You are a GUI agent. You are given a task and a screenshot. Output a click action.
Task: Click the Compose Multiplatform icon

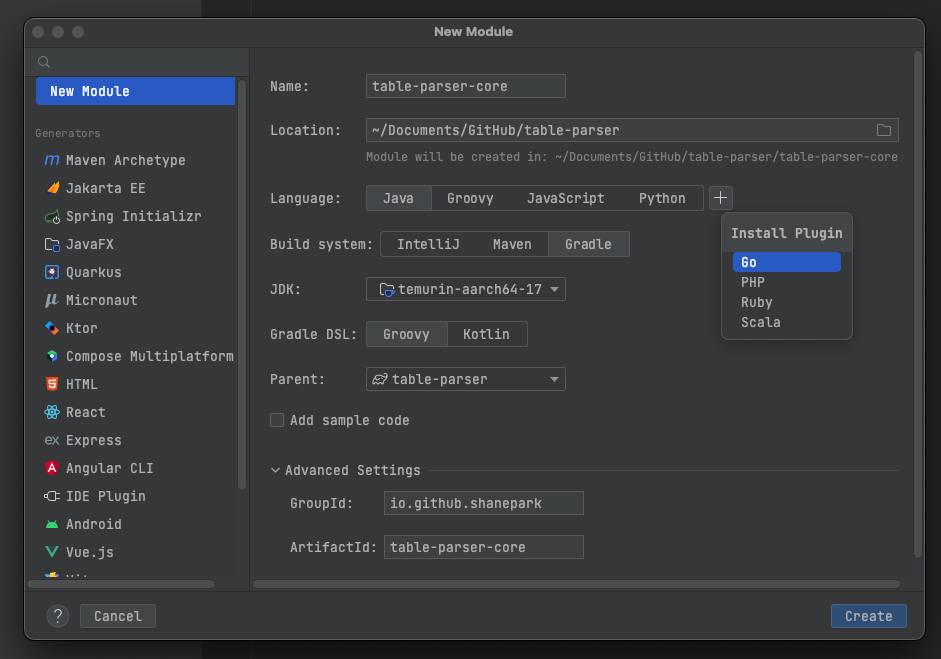[x=52, y=356]
